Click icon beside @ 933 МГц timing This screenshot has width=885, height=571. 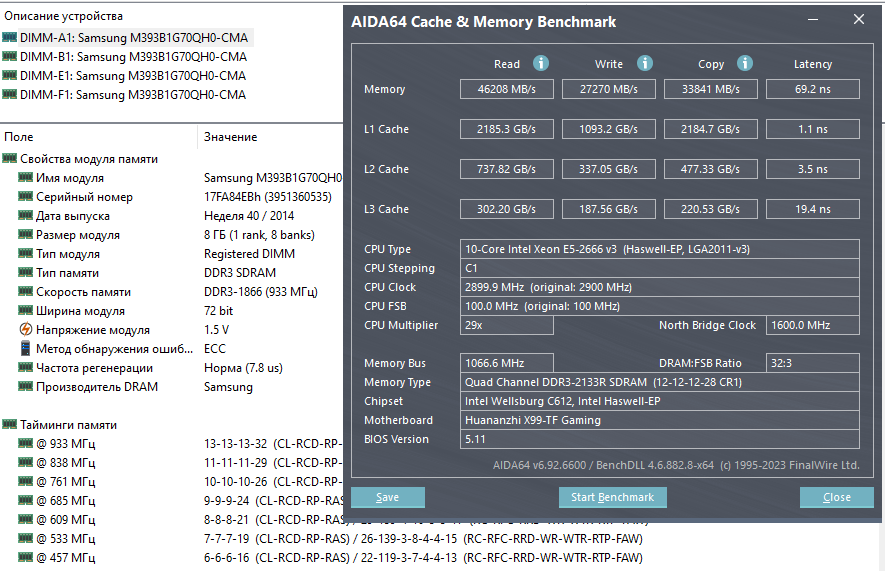25,443
